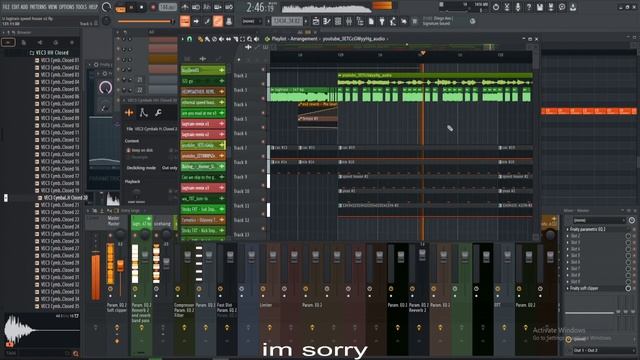This screenshot has height=360, width=640.
Task: Select the Slip tool in Playlist
Action: coord(228,39)
